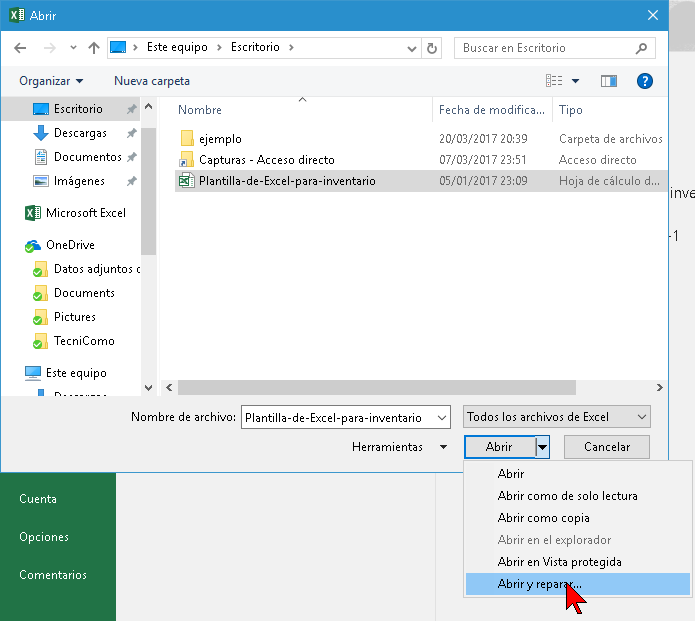The height and width of the screenshot is (621, 695).
Task: Click the forward navigation arrow
Action: point(50,48)
